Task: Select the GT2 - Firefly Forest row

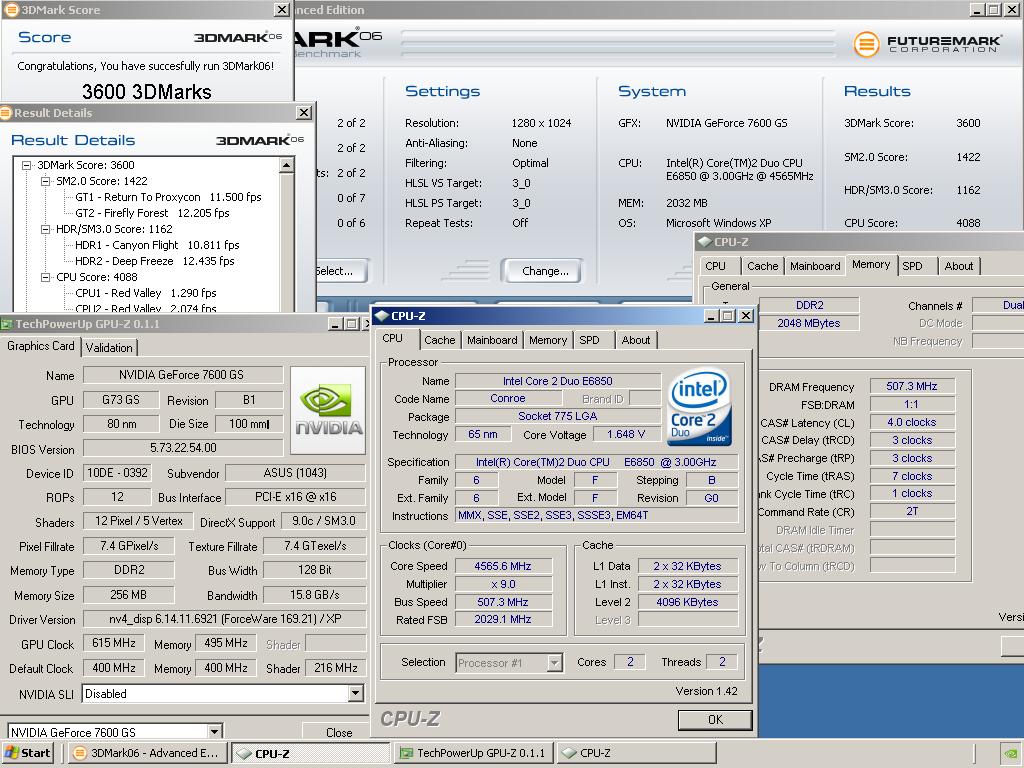Action: (x=152, y=213)
